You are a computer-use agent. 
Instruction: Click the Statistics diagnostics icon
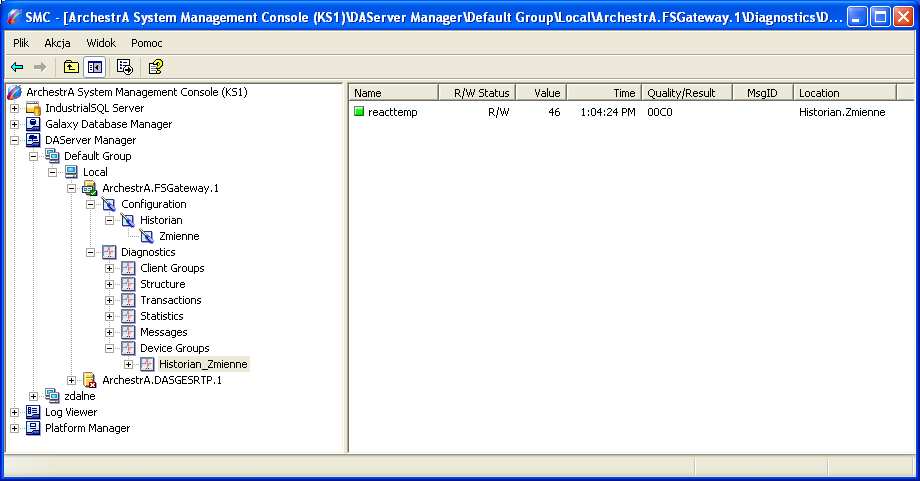pos(128,316)
